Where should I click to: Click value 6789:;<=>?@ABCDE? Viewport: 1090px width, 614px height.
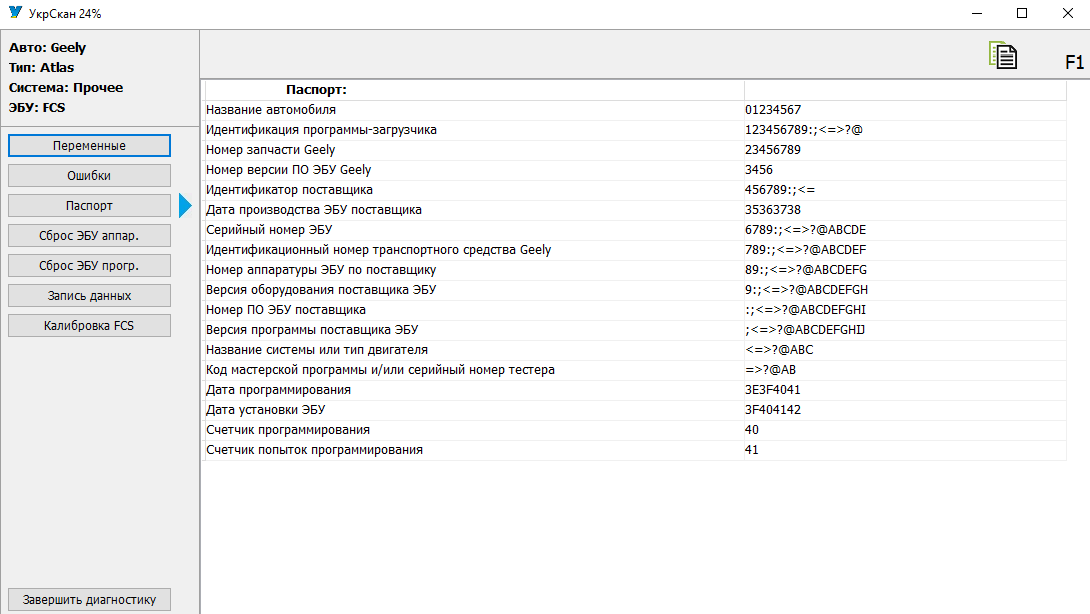pyautogui.click(x=806, y=229)
